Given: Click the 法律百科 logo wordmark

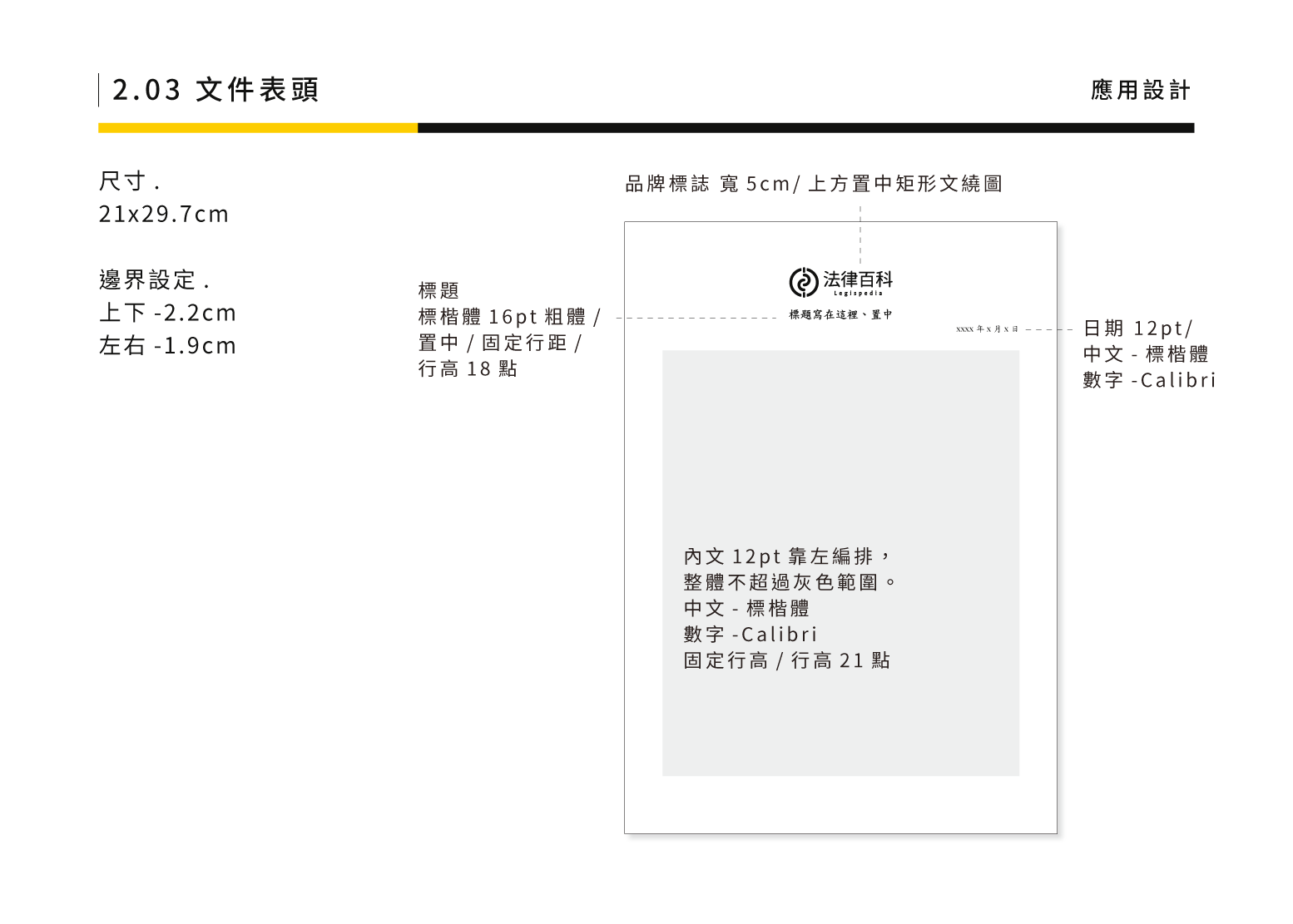Looking at the screenshot, I should [858, 279].
